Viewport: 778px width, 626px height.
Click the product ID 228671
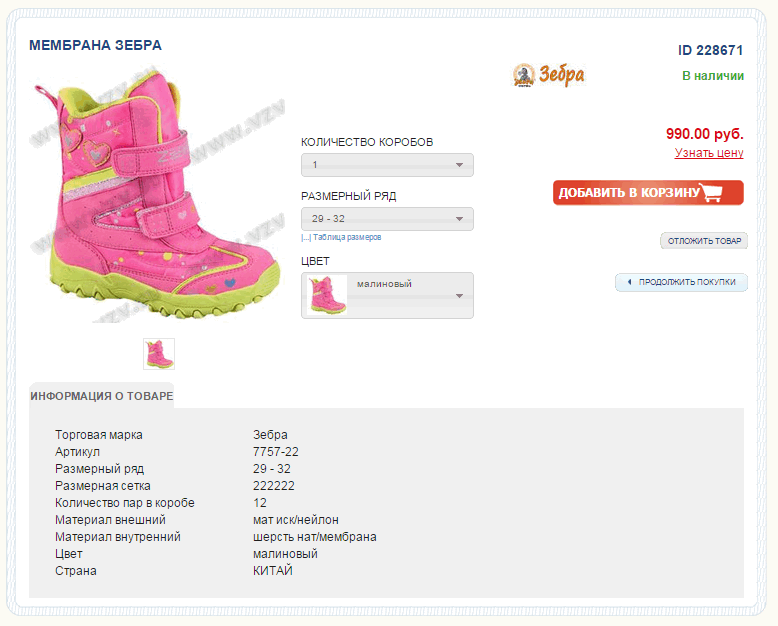tap(710, 50)
